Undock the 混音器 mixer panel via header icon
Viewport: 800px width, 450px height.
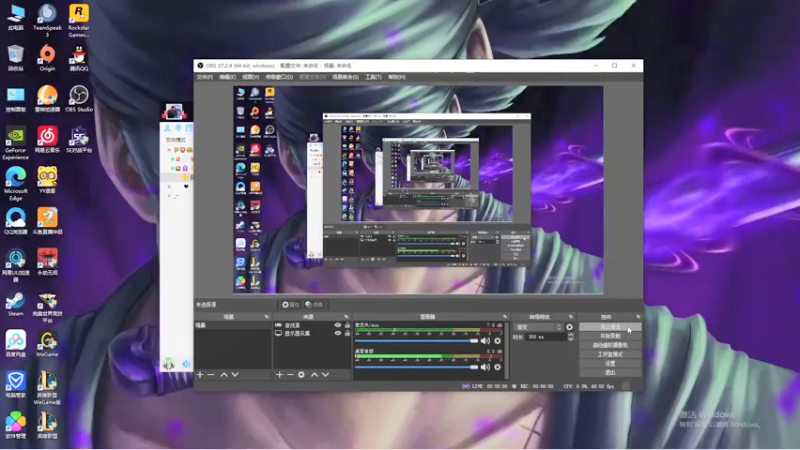[505, 317]
